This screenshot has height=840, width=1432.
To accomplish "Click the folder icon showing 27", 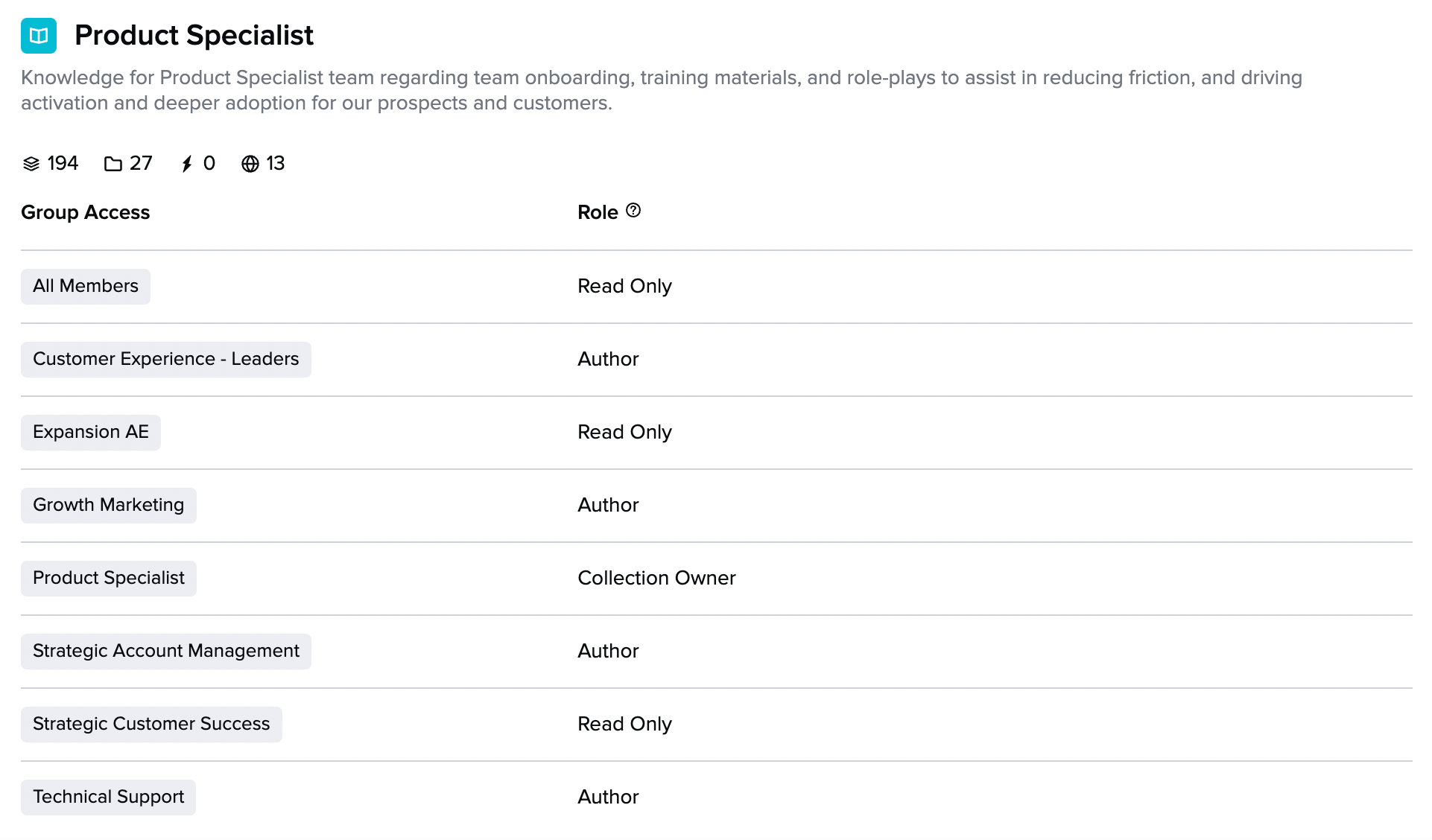I will pyautogui.click(x=113, y=164).
